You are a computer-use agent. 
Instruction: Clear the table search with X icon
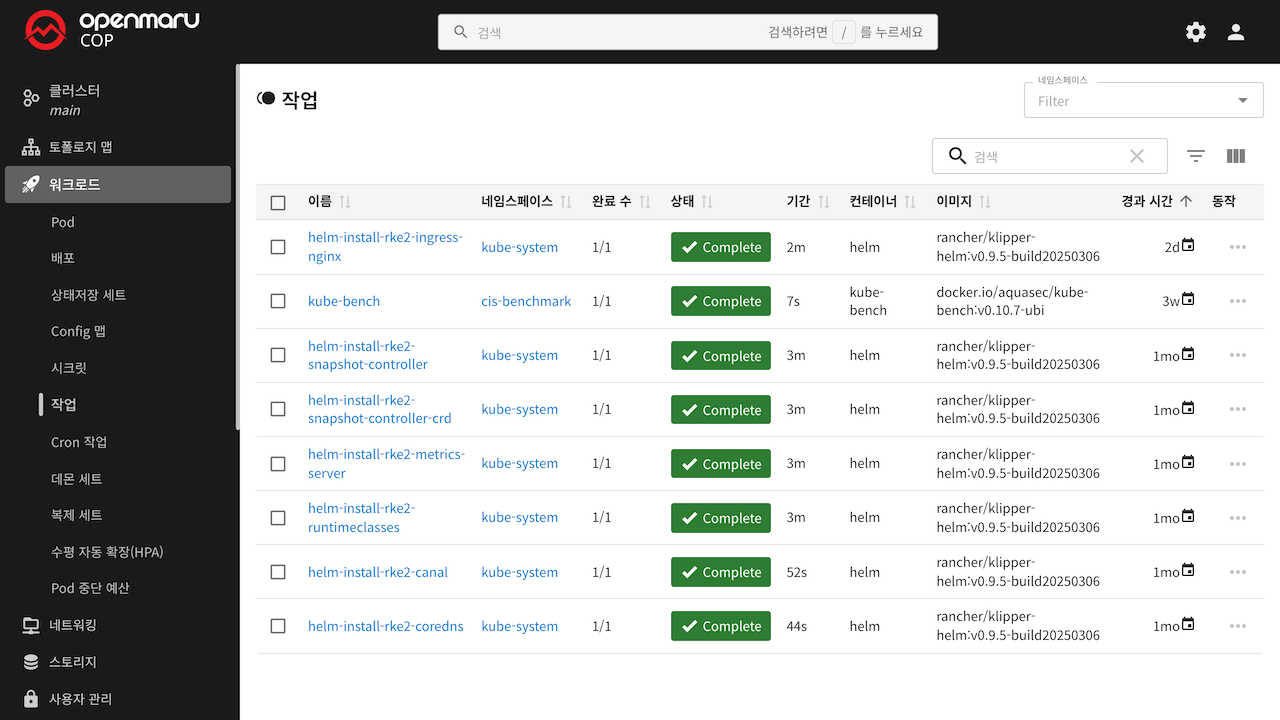point(1136,156)
